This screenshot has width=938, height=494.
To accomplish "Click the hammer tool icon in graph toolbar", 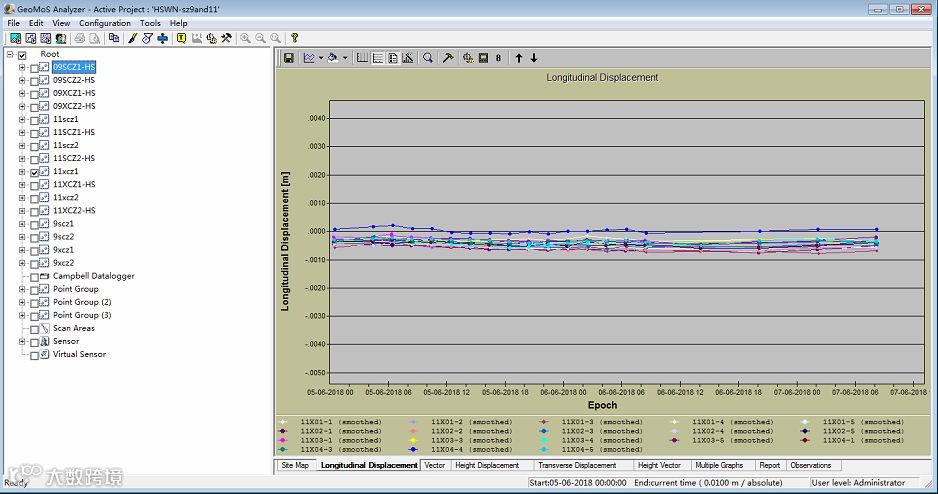I will pos(448,58).
